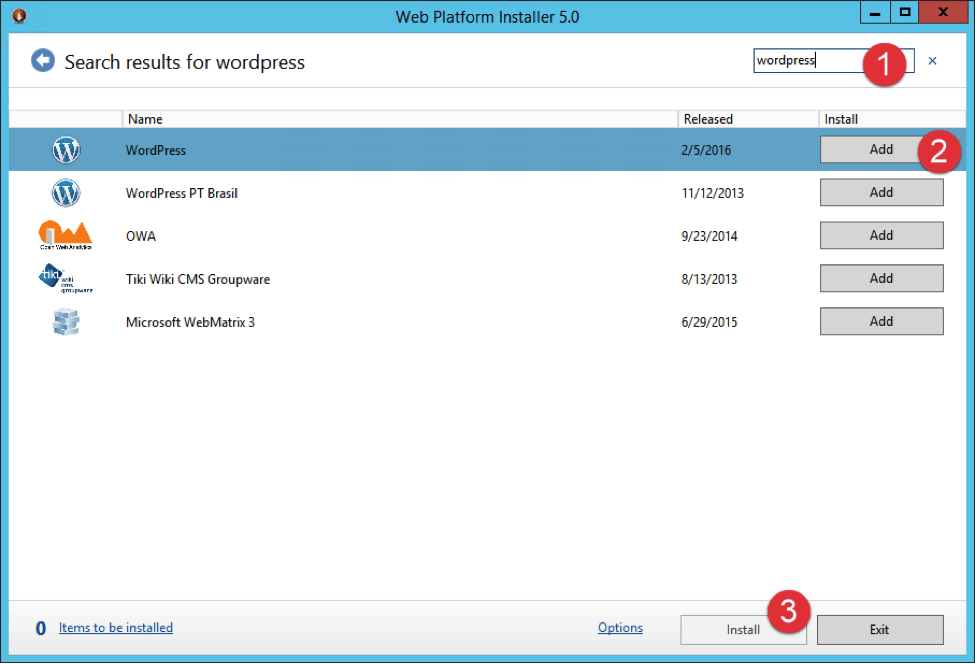Viewport: 975px width, 664px height.
Task: Click the back navigation arrow
Action: (x=42, y=60)
